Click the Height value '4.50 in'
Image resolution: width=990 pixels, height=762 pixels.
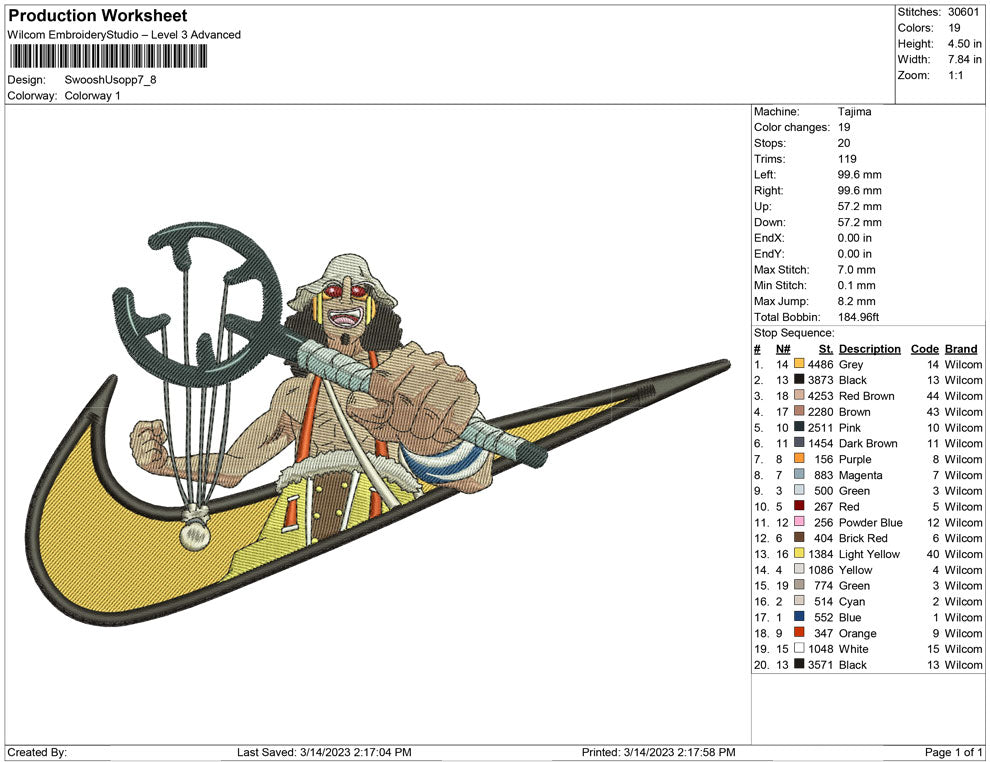964,44
